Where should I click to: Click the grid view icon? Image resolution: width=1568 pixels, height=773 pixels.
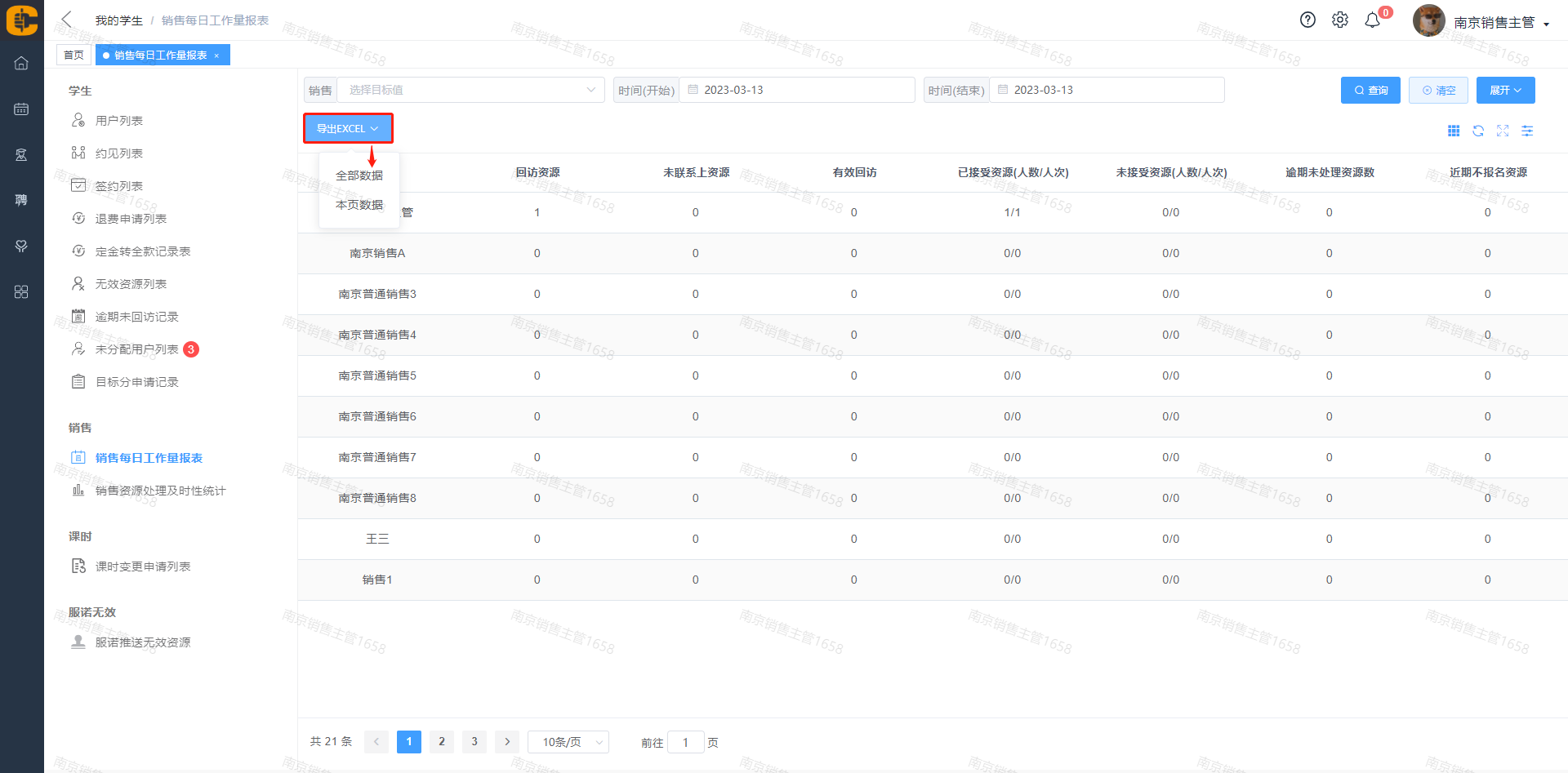click(1454, 131)
